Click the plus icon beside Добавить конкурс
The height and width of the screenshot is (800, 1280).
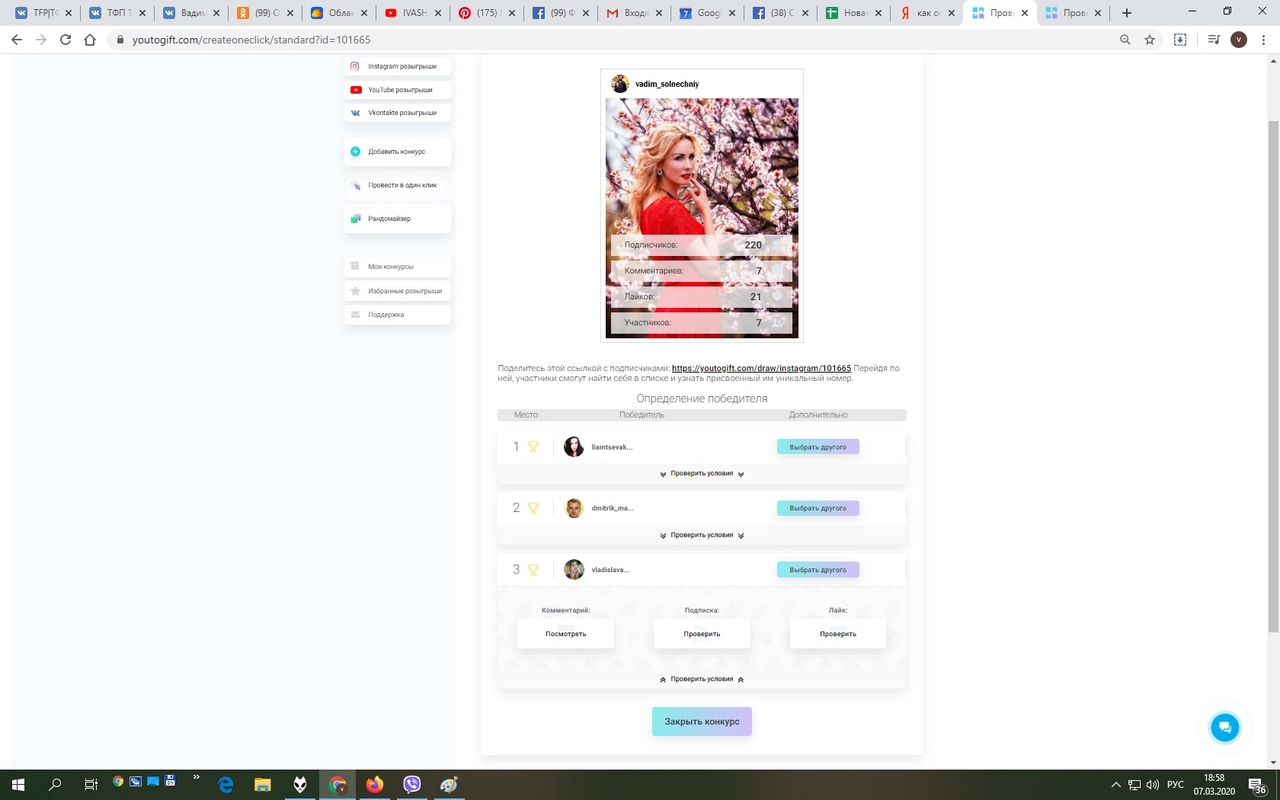tap(355, 152)
